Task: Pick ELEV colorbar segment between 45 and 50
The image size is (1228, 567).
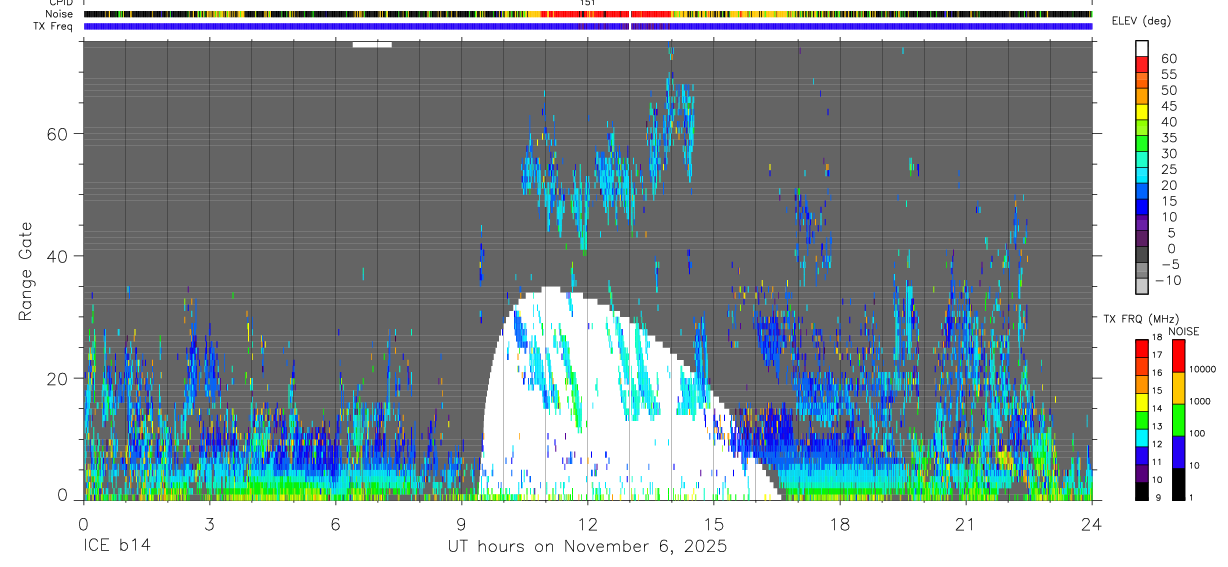Action: click(x=1143, y=98)
